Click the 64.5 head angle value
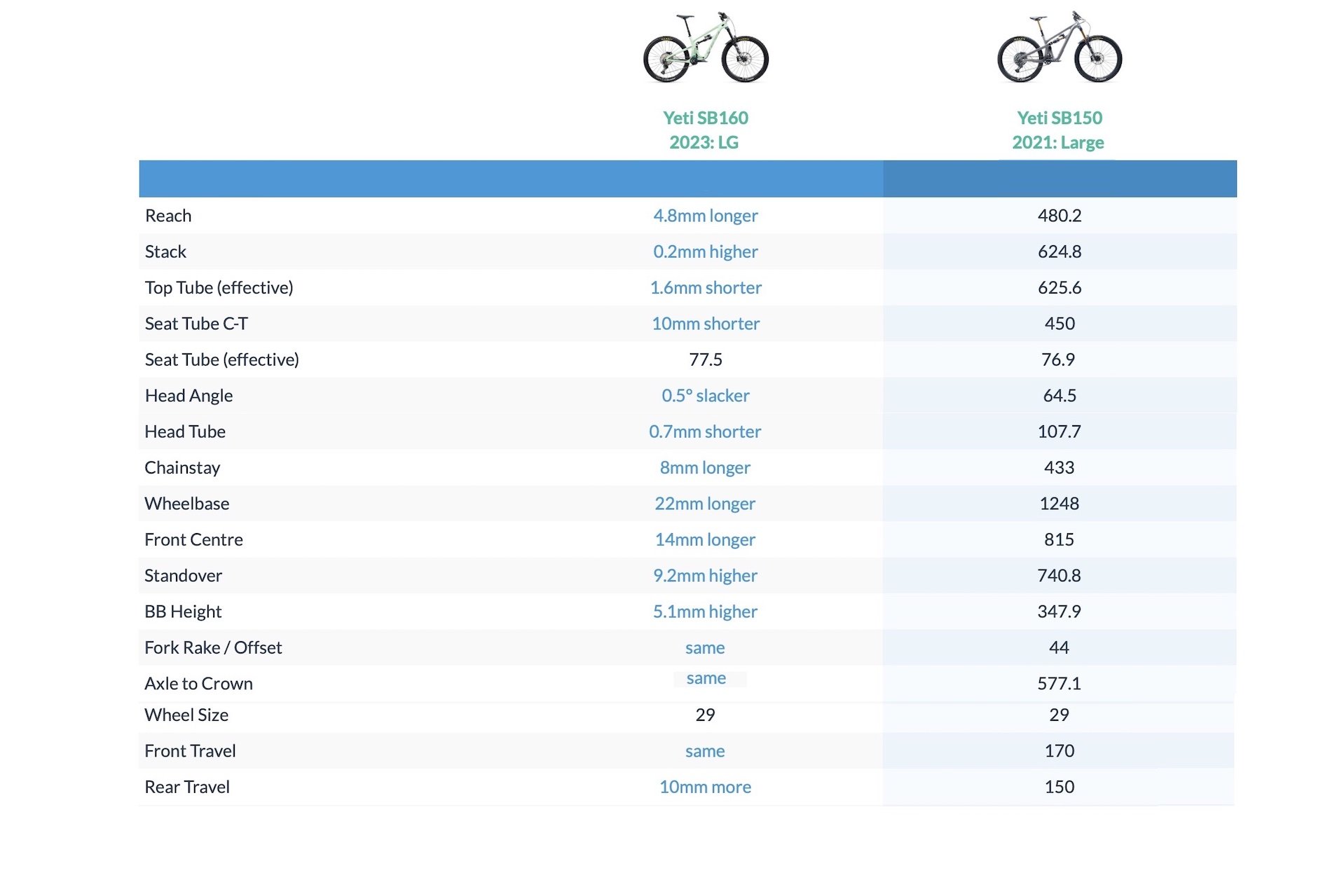1344x896 pixels. (x=1060, y=396)
